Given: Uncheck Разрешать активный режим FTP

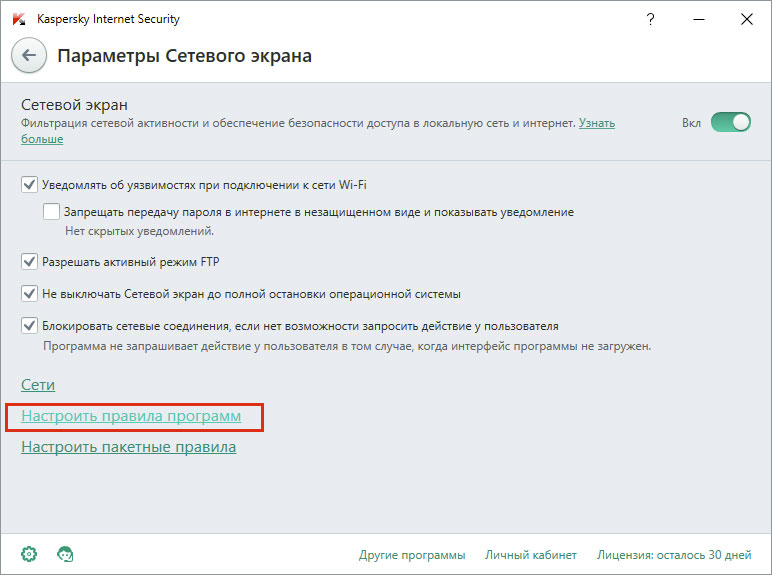Looking at the screenshot, I should pyautogui.click(x=30, y=261).
